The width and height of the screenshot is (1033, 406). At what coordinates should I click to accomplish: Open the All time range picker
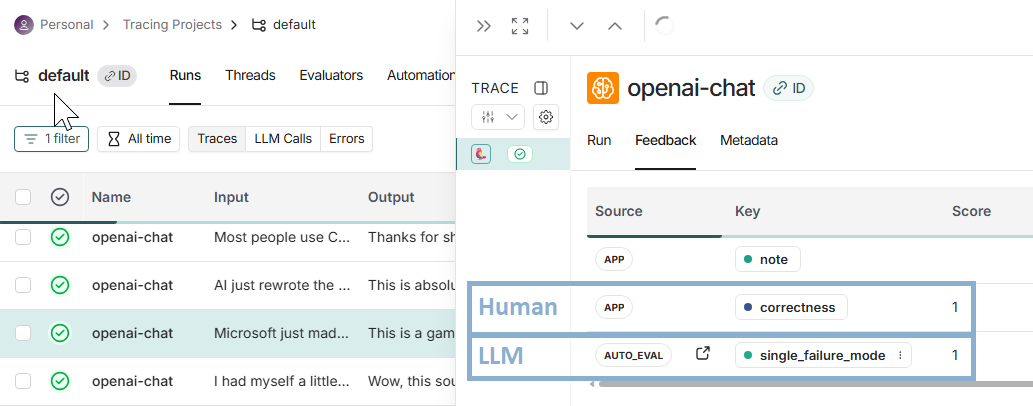[x=138, y=139]
